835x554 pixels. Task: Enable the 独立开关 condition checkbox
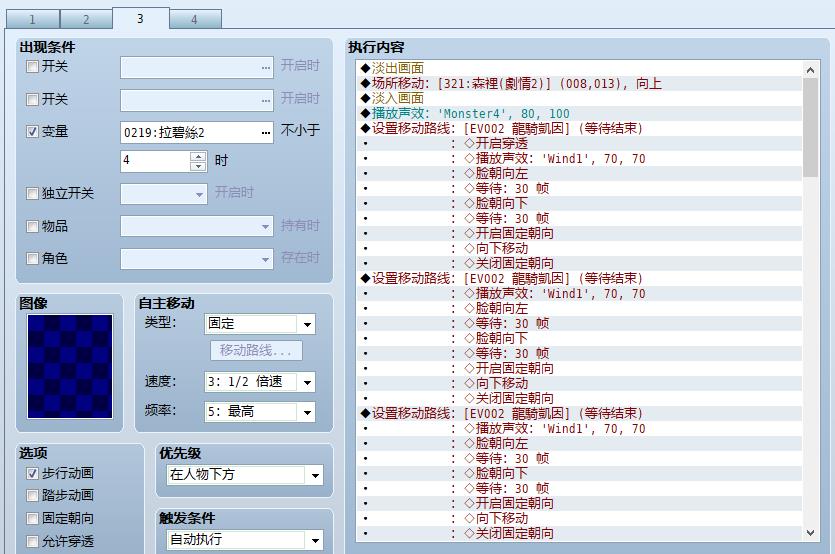coord(32,193)
